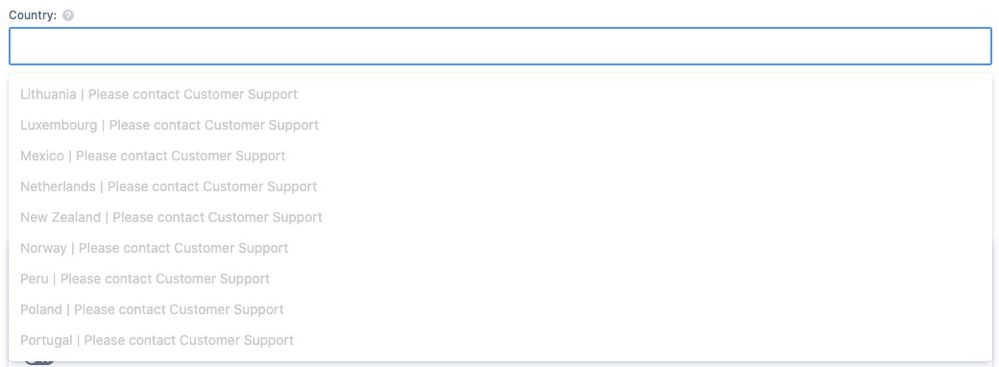The width and height of the screenshot is (999, 367).
Task: Select the Luxembourg Please contact Customer Support row
Action: click(500, 125)
